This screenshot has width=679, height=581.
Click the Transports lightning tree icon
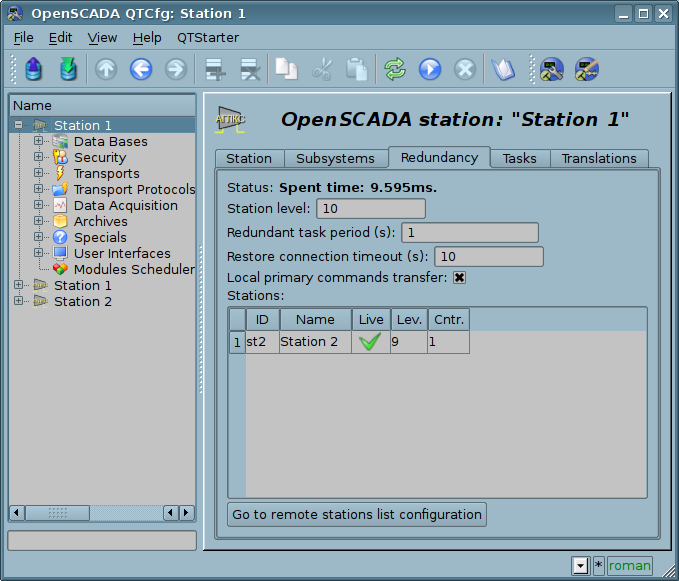tap(60, 173)
